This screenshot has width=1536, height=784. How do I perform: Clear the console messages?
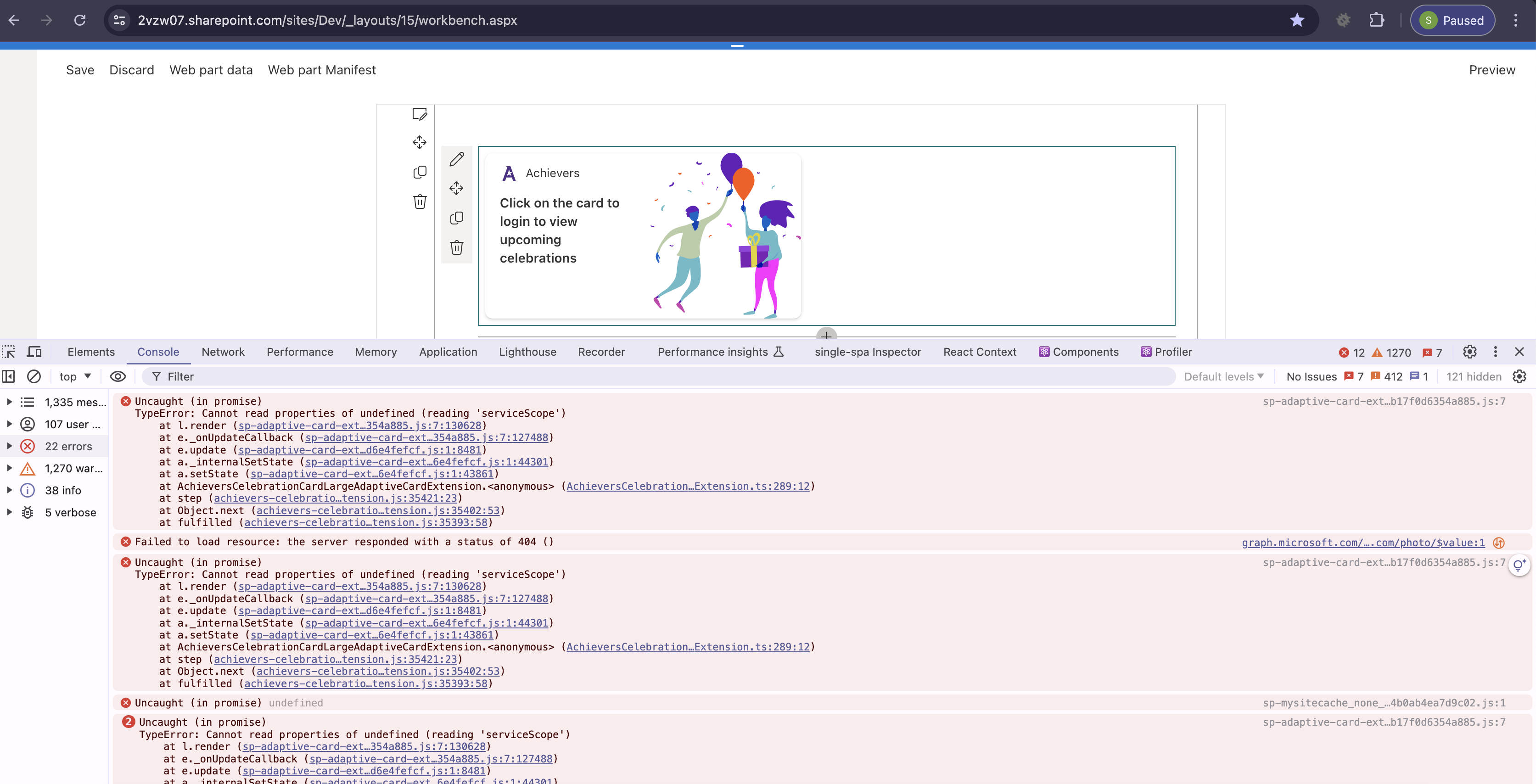(x=34, y=376)
